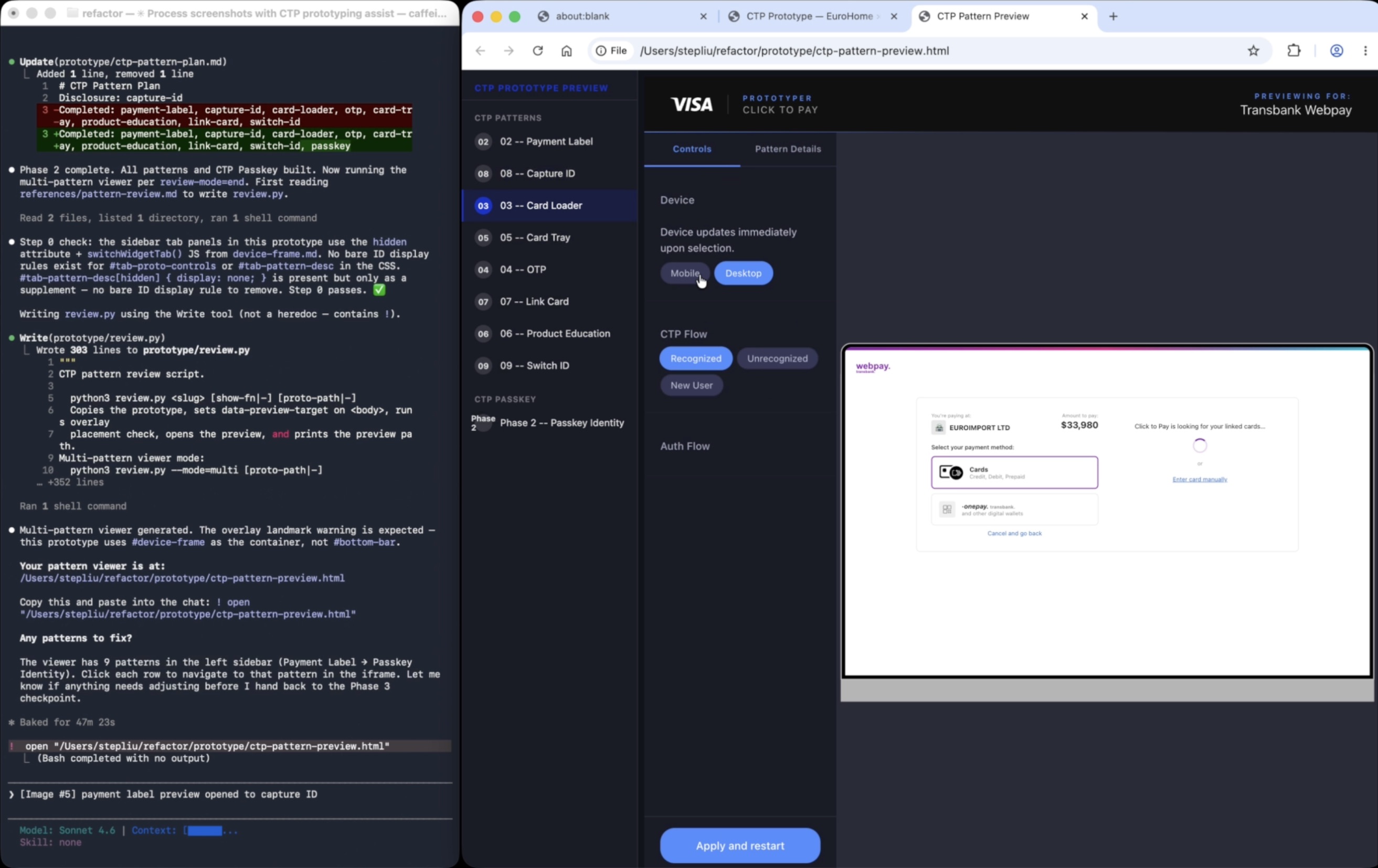The image size is (1378, 868).
Task: Open the Pattern Details tab
Action: (x=788, y=149)
